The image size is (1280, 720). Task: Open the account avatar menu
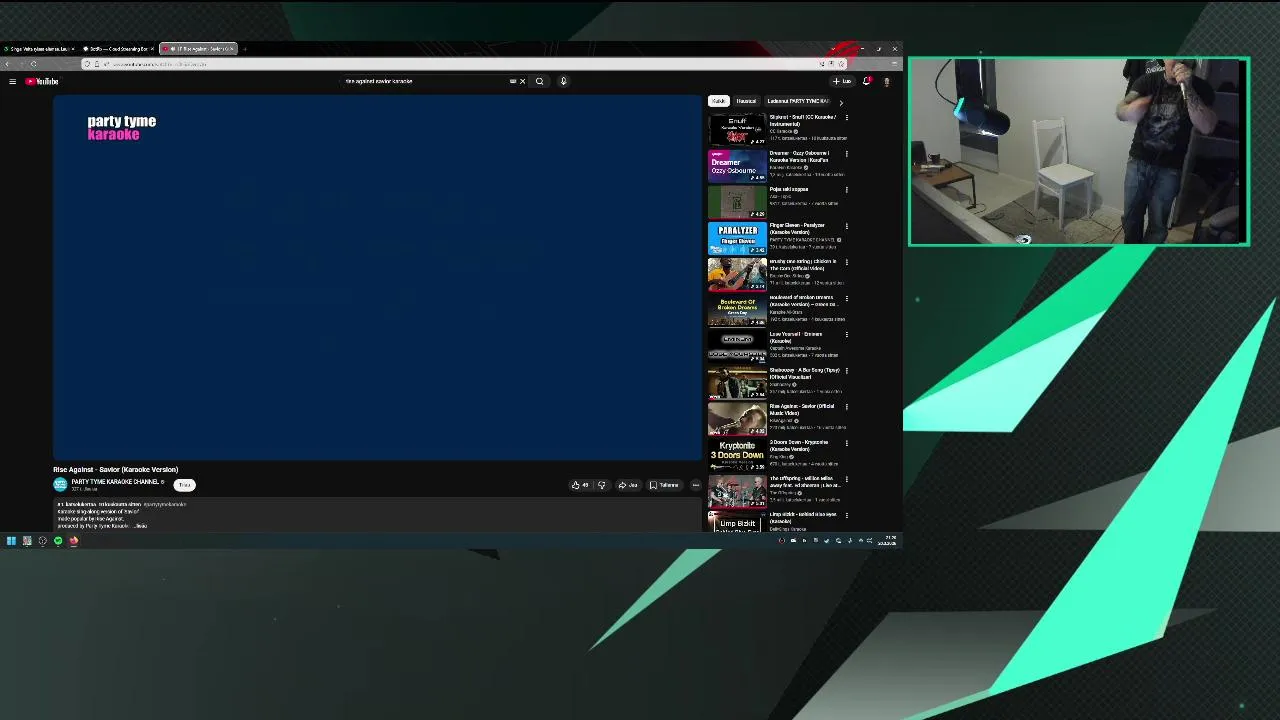click(886, 81)
